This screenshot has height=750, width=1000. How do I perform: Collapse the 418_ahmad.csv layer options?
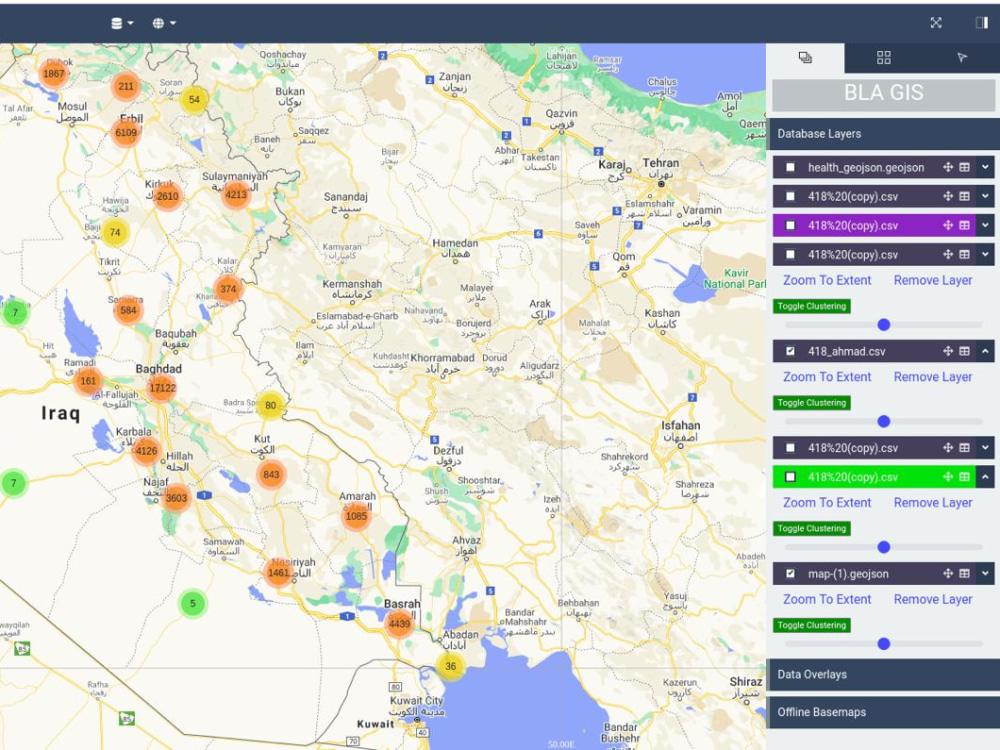click(x=985, y=351)
